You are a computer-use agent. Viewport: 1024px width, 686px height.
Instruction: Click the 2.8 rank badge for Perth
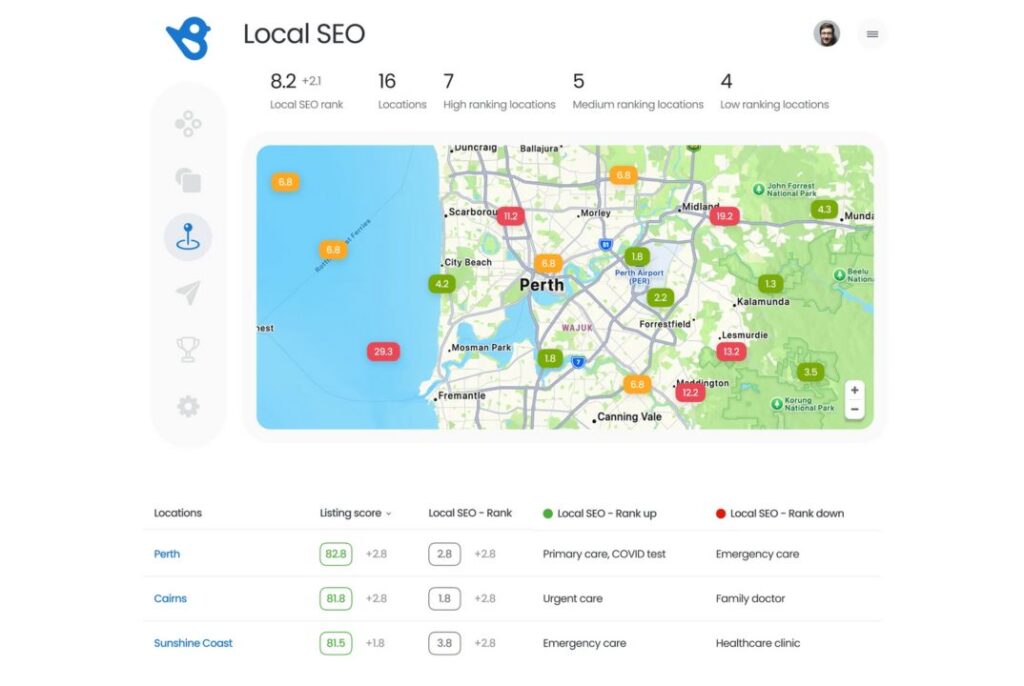[444, 554]
